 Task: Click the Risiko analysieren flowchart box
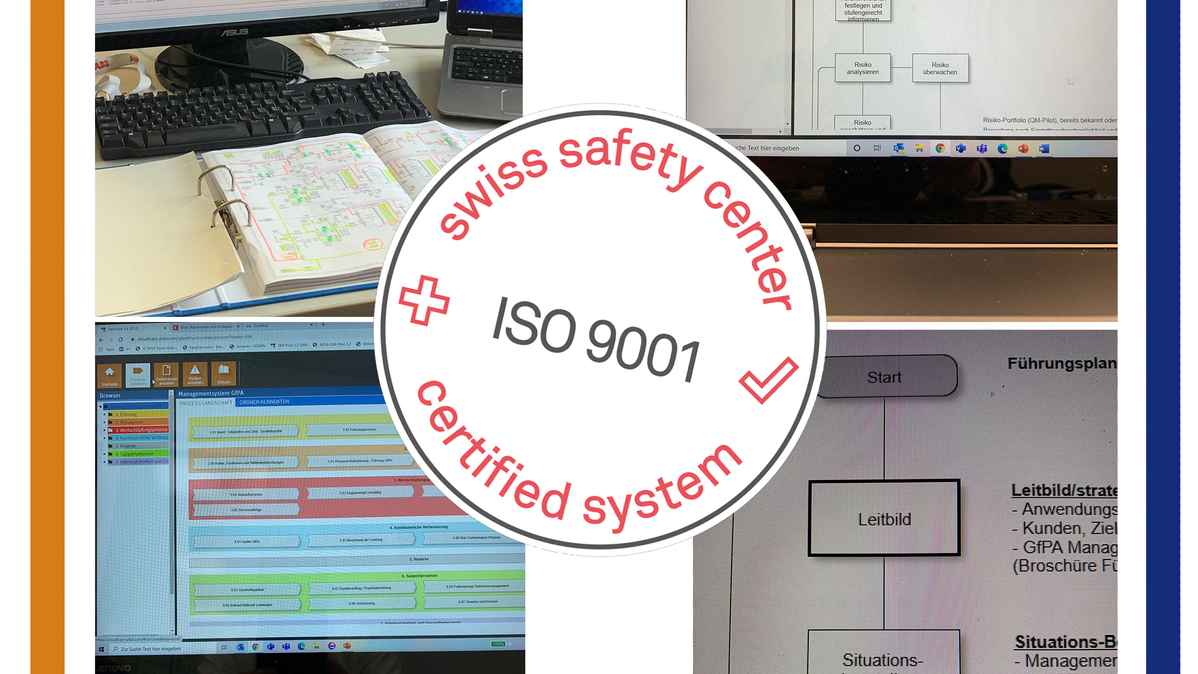pyautogui.click(x=861, y=68)
